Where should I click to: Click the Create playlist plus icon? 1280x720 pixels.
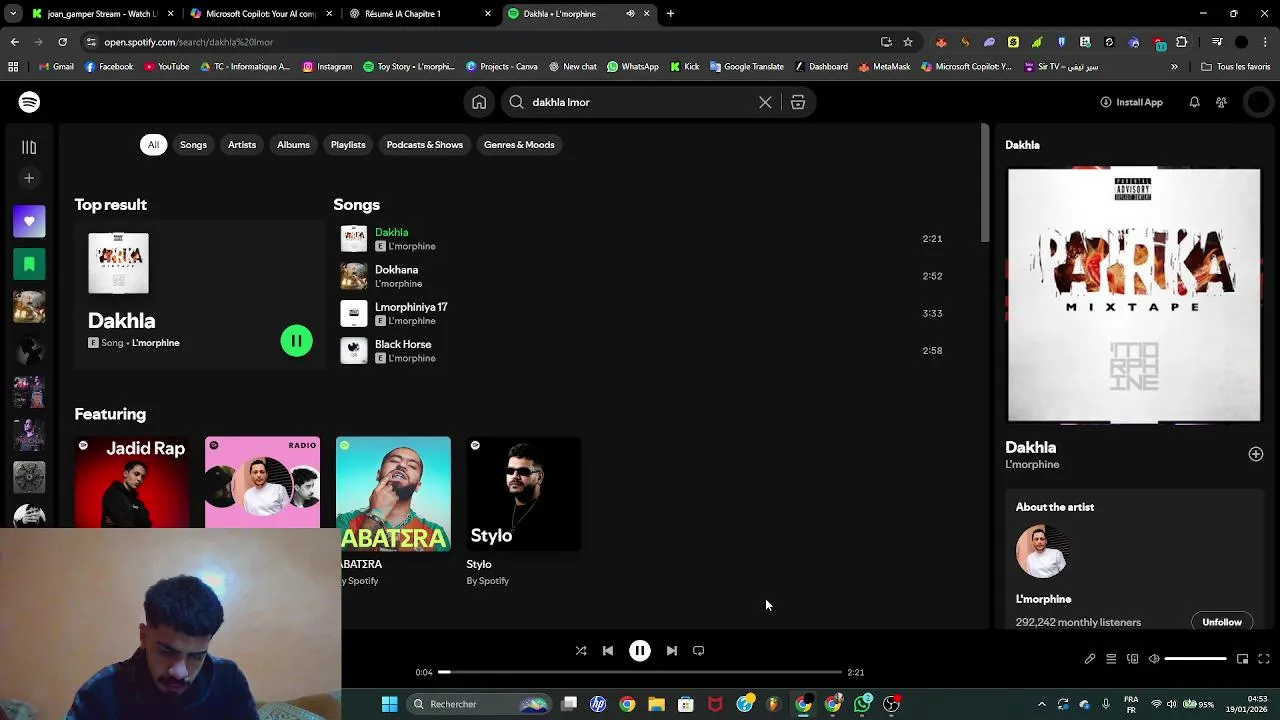click(x=29, y=178)
